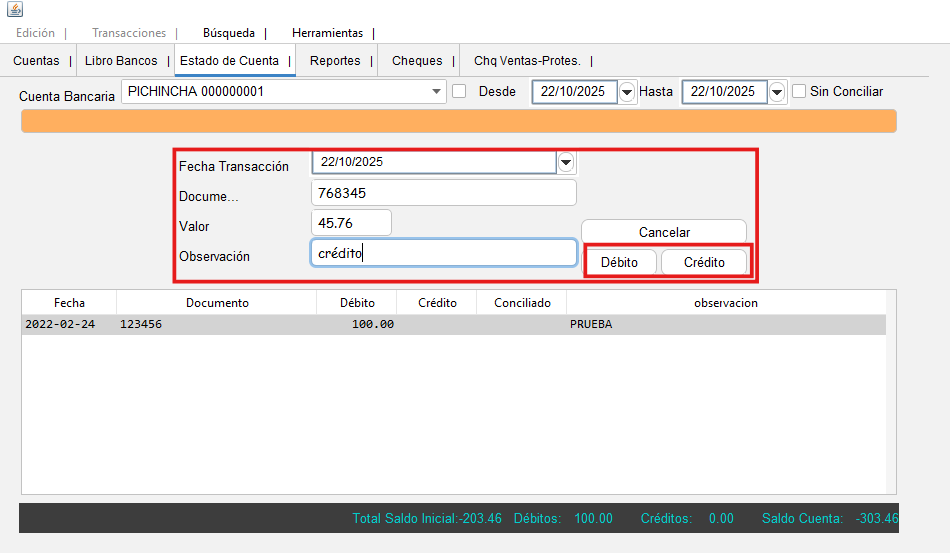
Task: Expand the Cuenta Bancaria combo box
Action: [x=437, y=92]
